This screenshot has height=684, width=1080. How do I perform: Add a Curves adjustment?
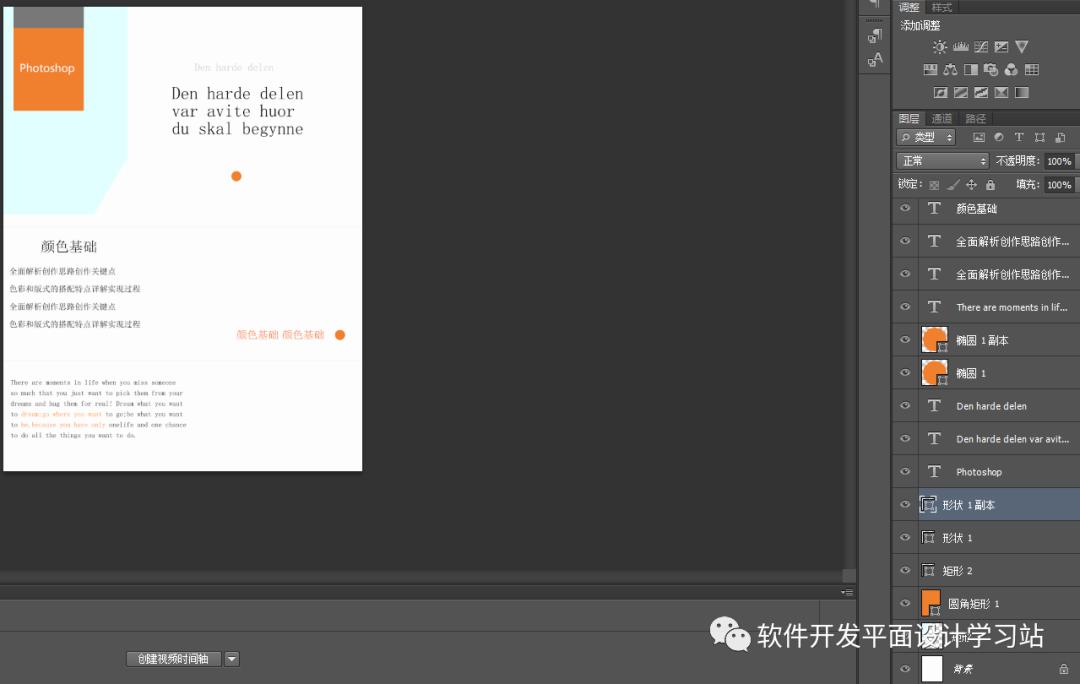point(981,46)
